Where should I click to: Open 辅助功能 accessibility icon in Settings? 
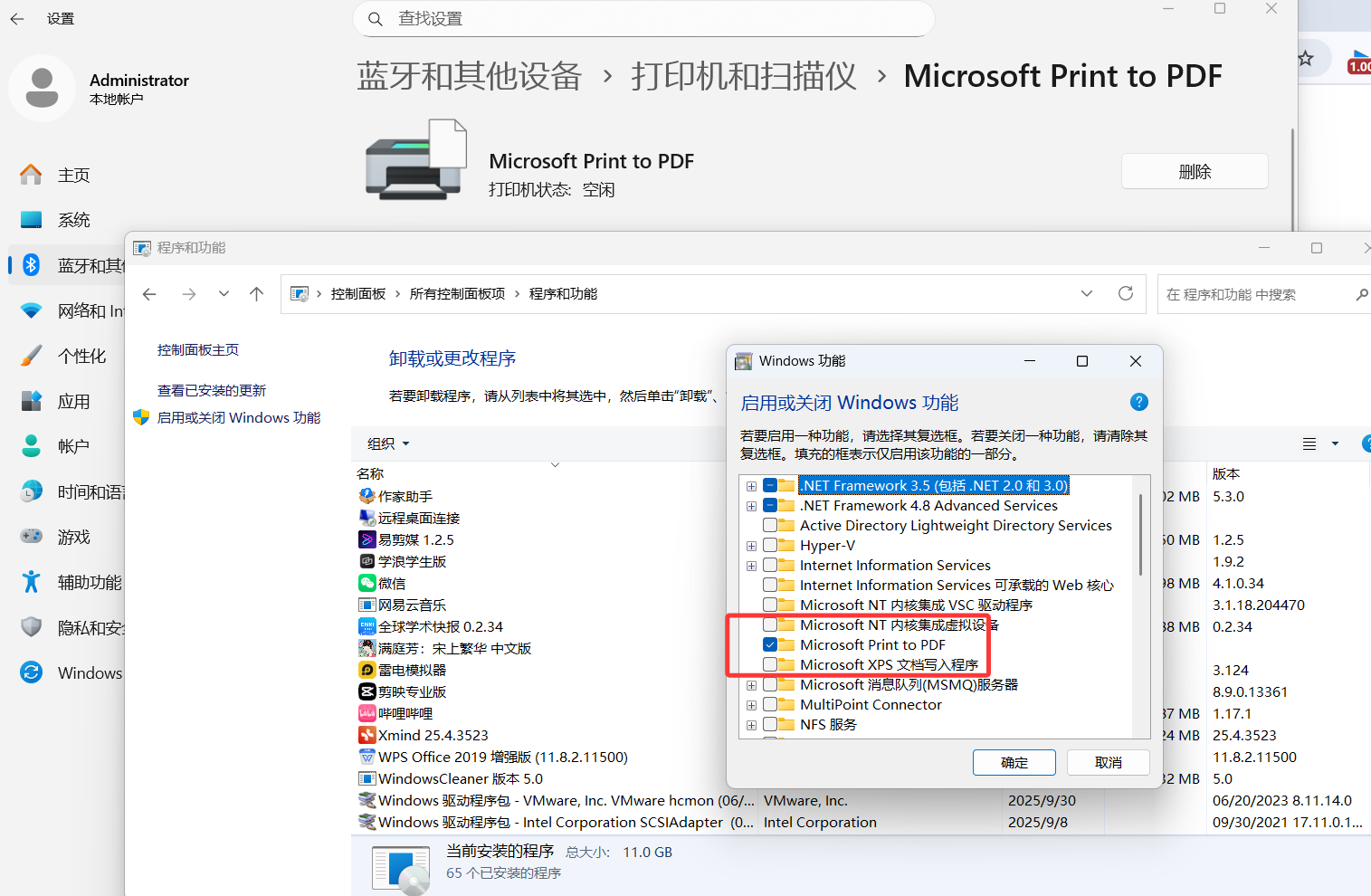(31, 582)
